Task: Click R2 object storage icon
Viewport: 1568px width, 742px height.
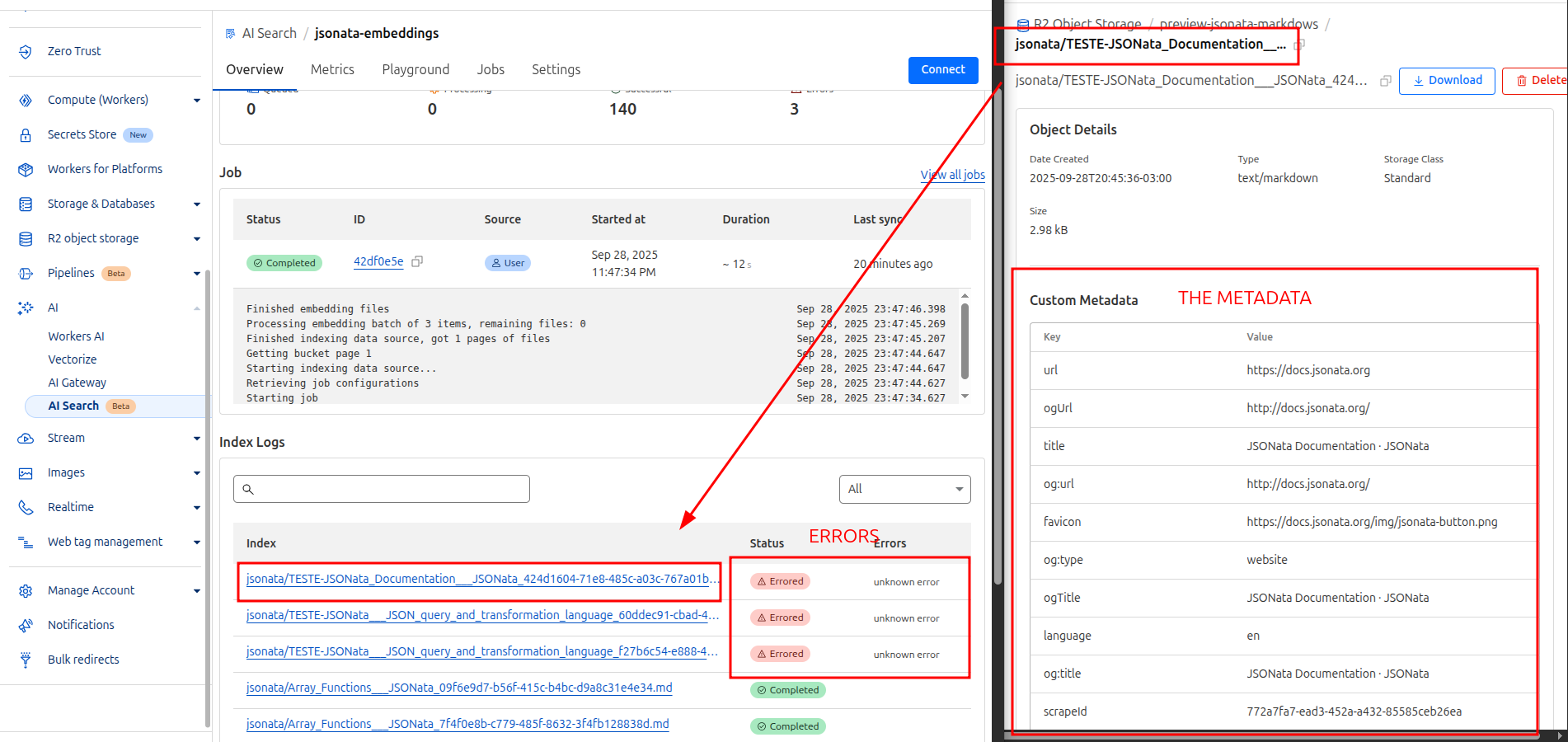Action: (26, 239)
